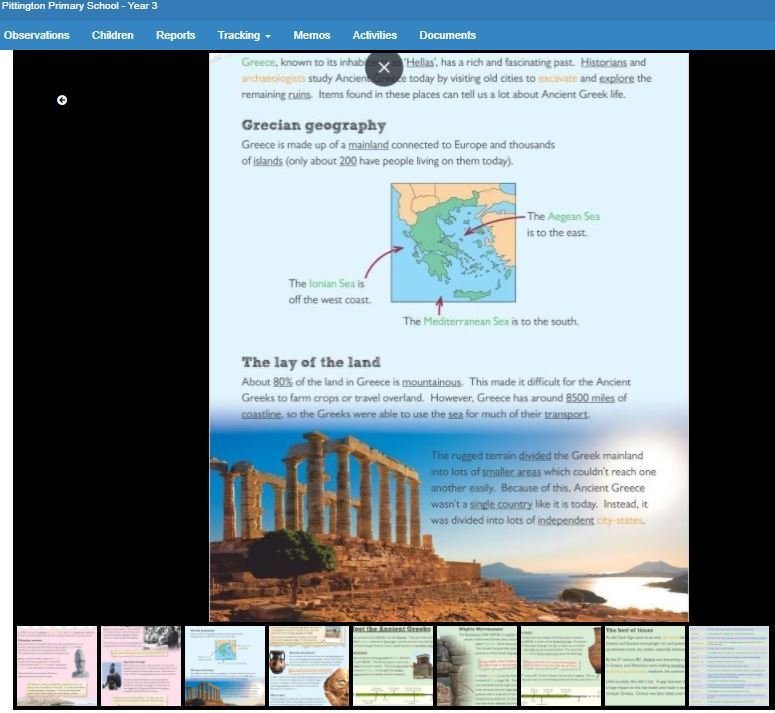Click the 'Mediterranean Sea' label text
The width and height of the screenshot is (775, 713).
coord(466,322)
